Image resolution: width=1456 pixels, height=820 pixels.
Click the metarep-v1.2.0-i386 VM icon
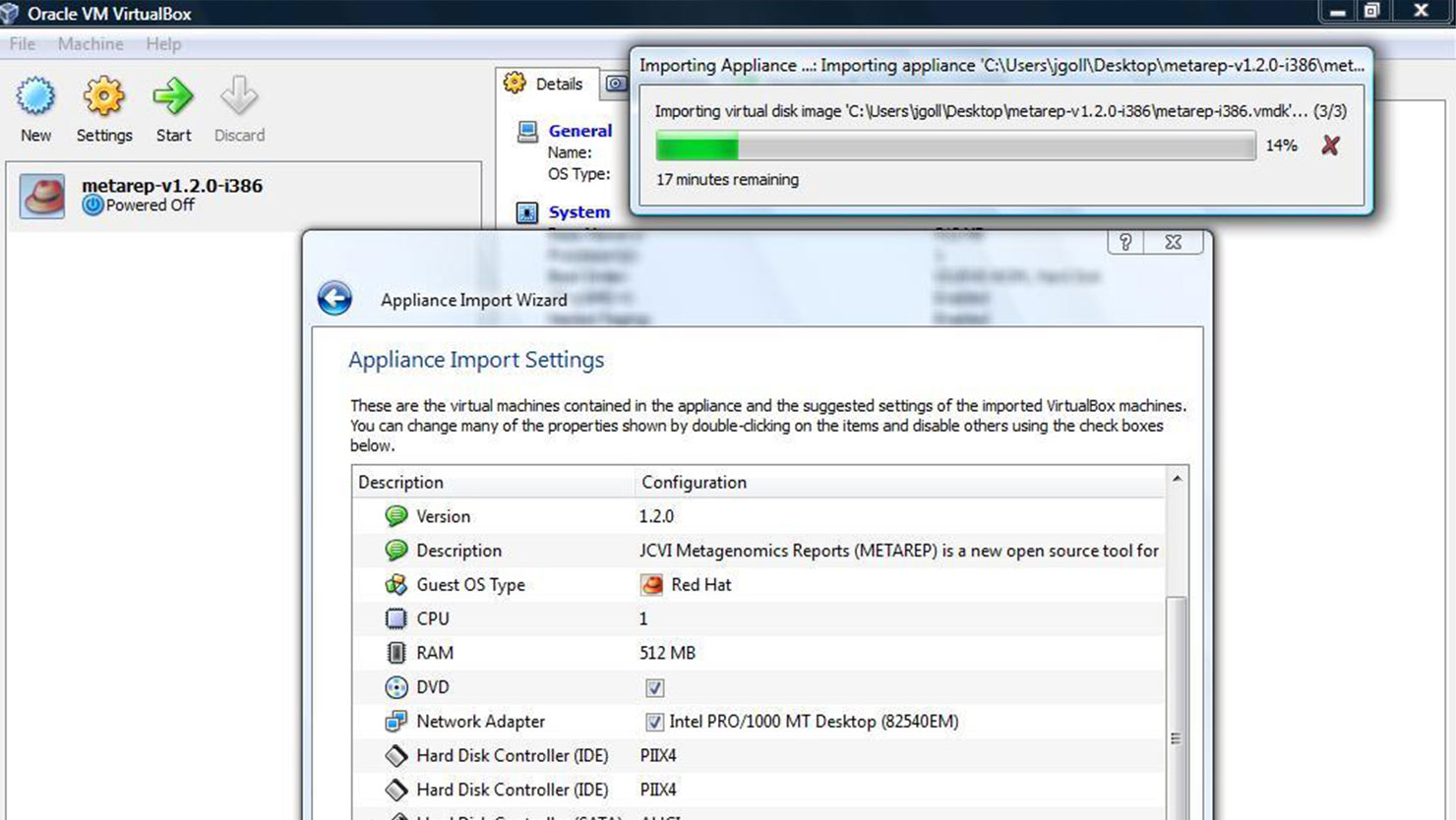click(x=42, y=196)
